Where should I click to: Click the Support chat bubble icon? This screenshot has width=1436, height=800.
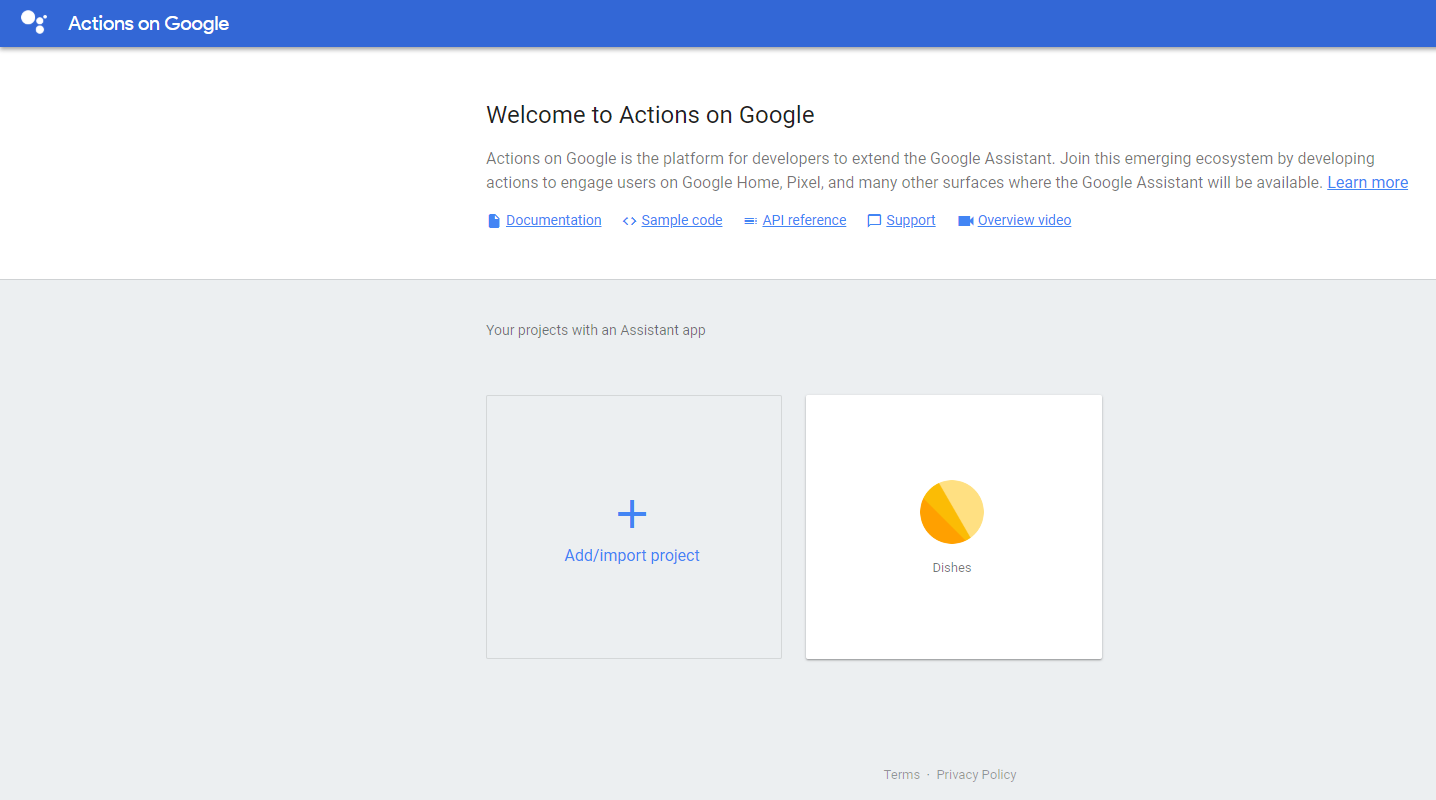click(874, 221)
